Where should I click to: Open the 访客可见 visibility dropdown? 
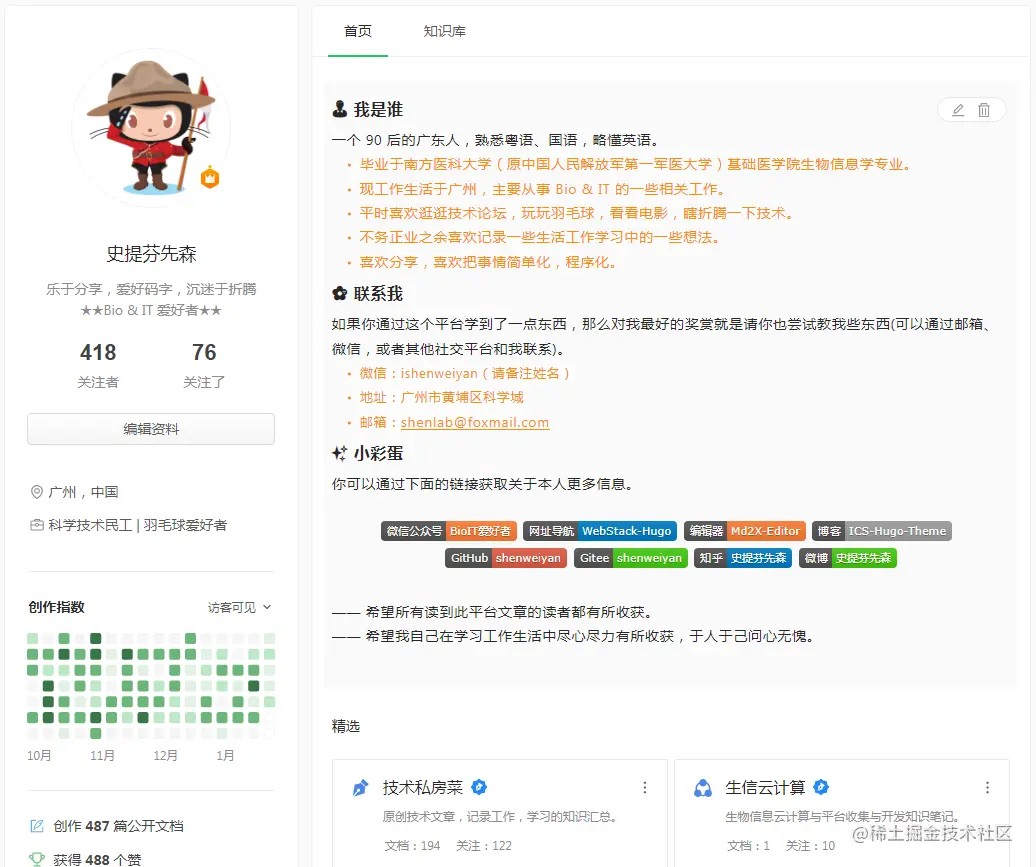239,607
